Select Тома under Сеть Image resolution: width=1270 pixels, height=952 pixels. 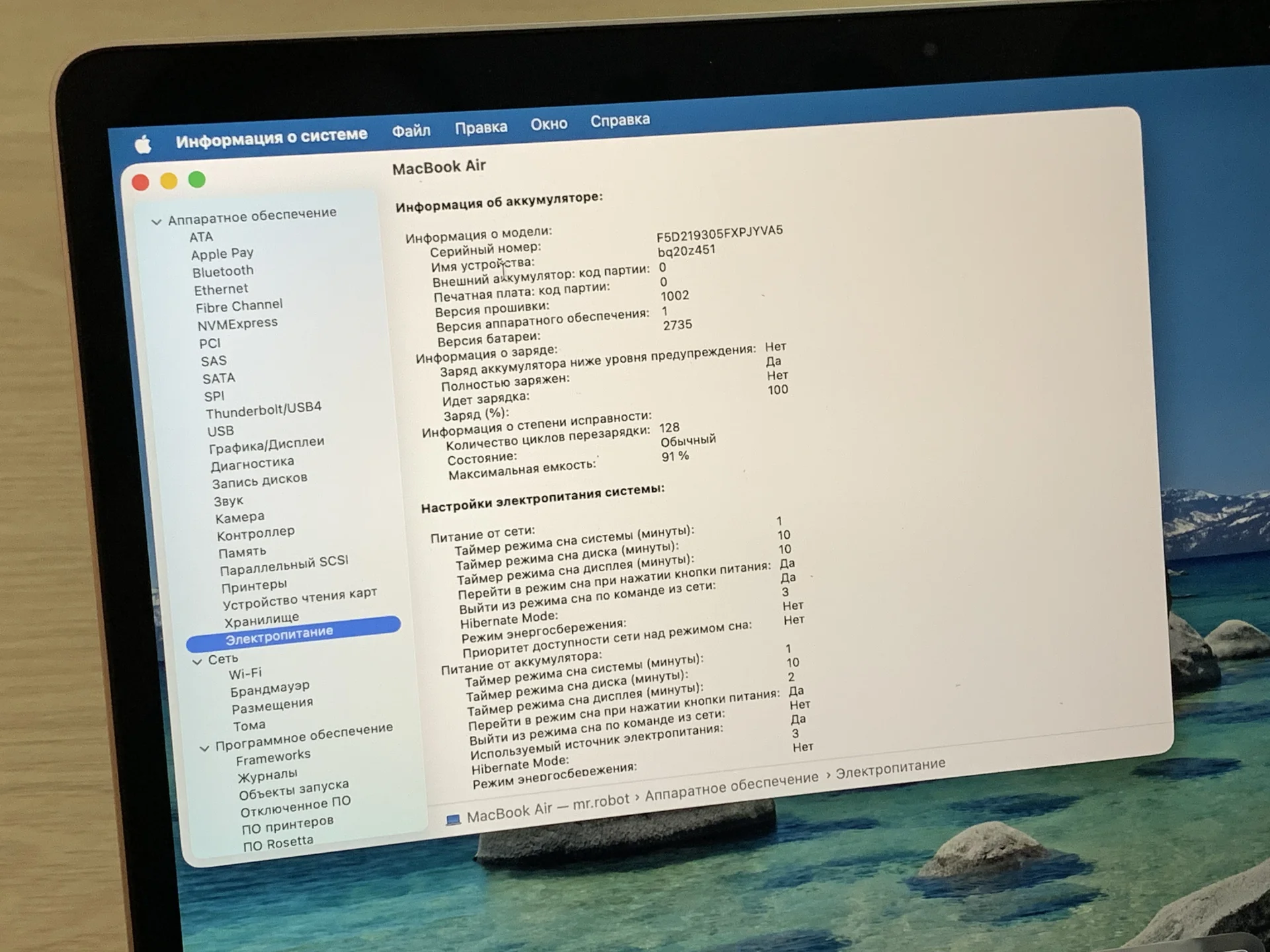point(249,725)
